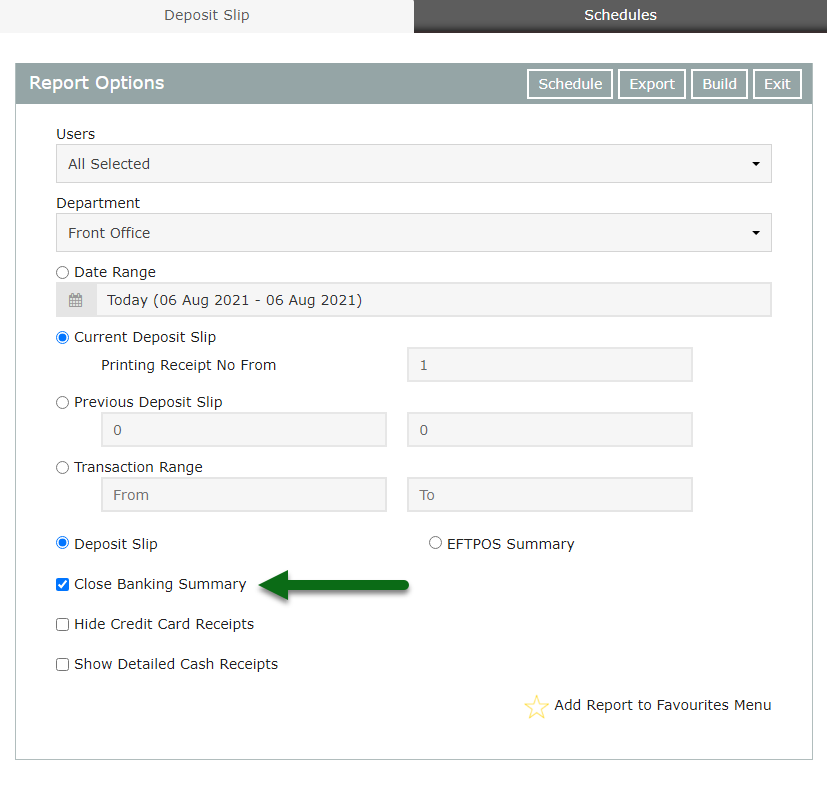
Task: Switch report type to EFTPOS Summary
Action: point(435,543)
